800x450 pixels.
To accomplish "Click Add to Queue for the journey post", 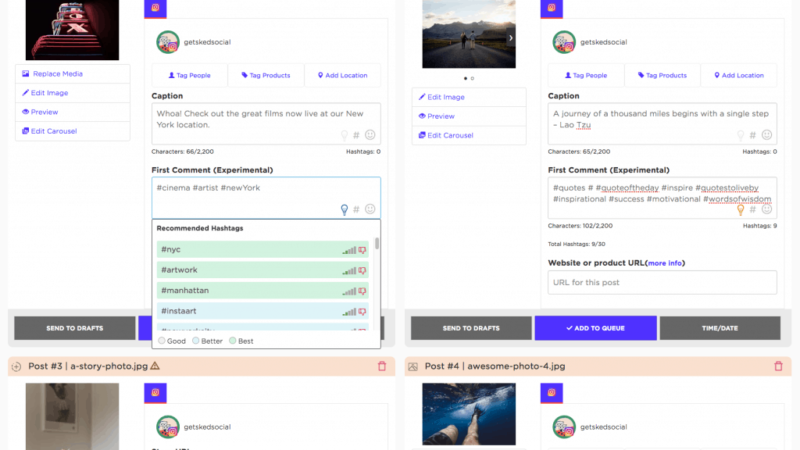I will tap(595, 328).
